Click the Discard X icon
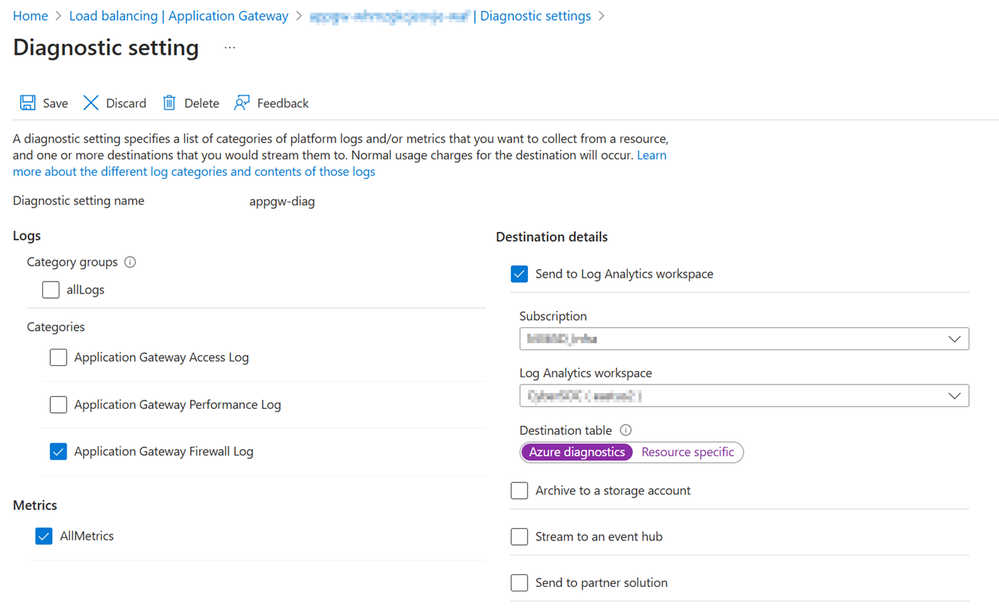 pos(91,103)
